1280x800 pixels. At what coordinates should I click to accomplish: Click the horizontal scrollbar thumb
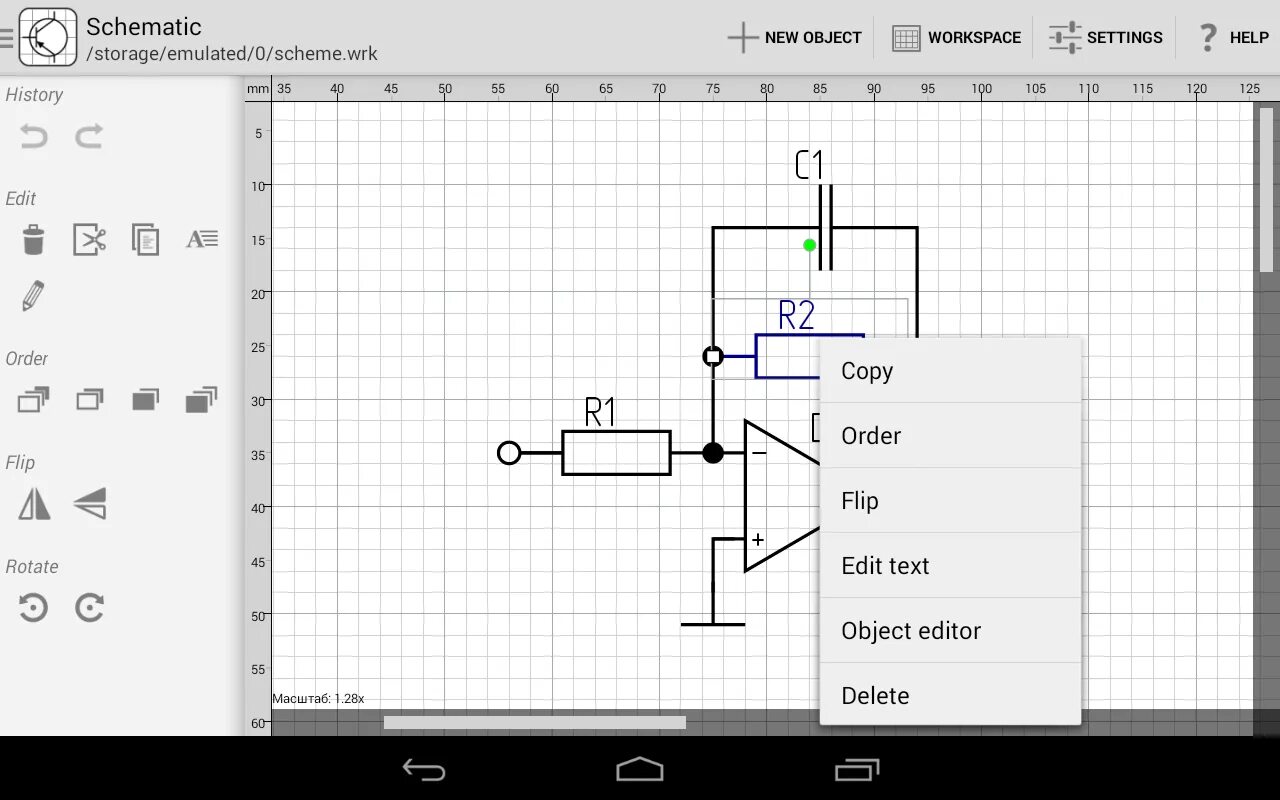tap(535, 722)
